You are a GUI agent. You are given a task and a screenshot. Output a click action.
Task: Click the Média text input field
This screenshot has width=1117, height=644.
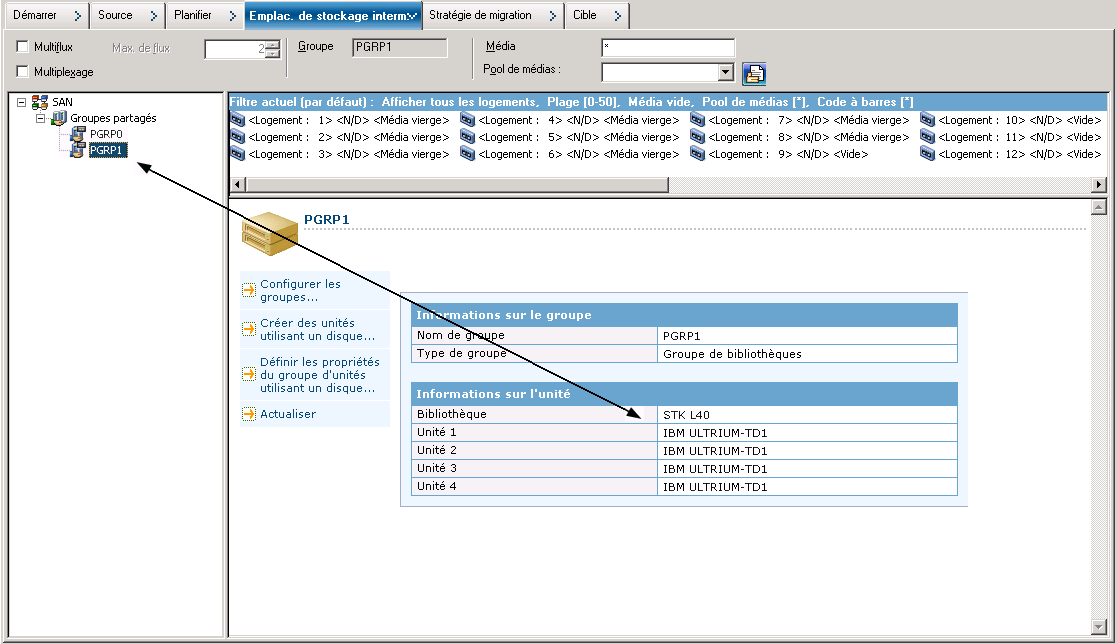(667, 48)
